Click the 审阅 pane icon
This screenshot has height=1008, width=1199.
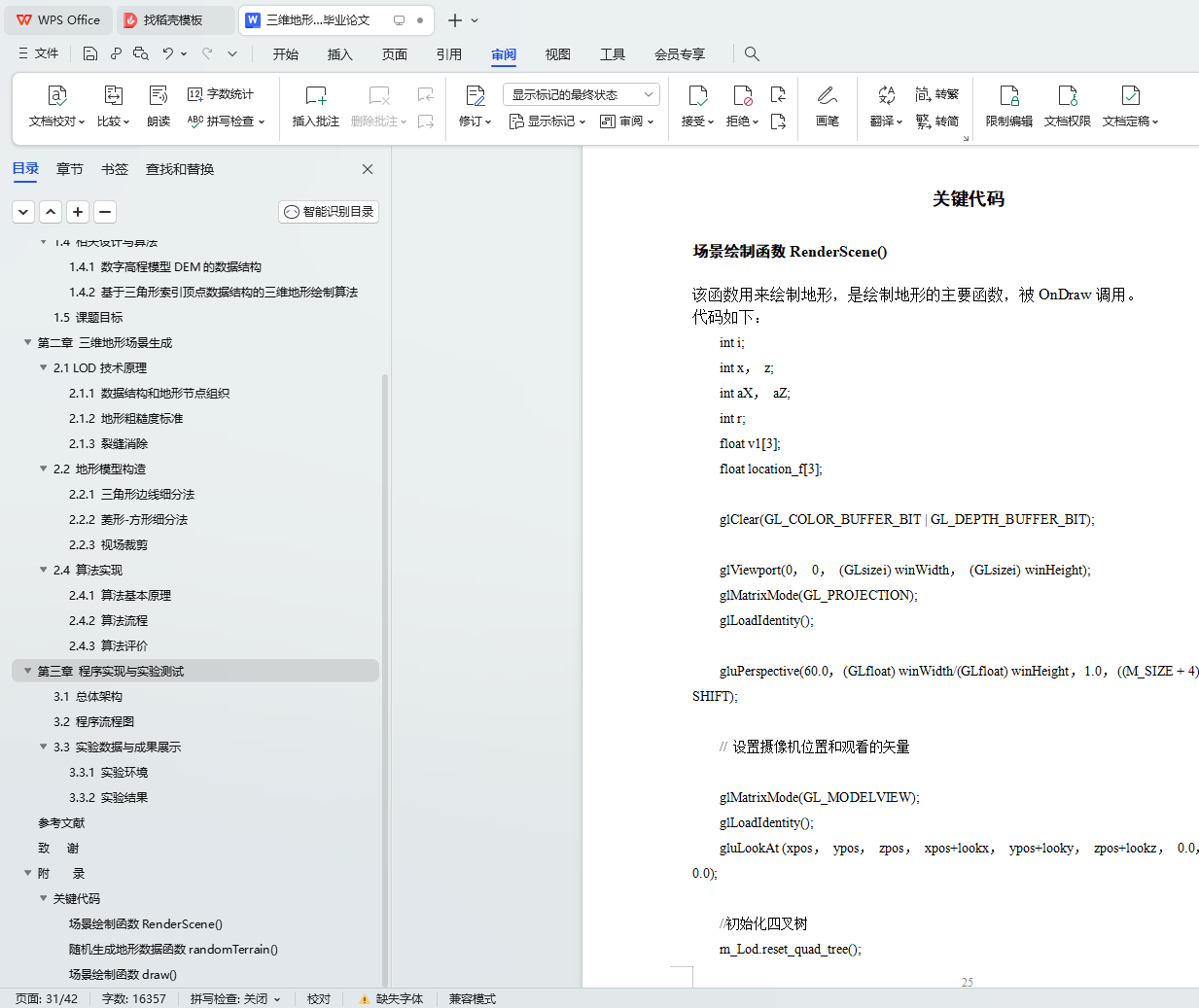(x=608, y=122)
